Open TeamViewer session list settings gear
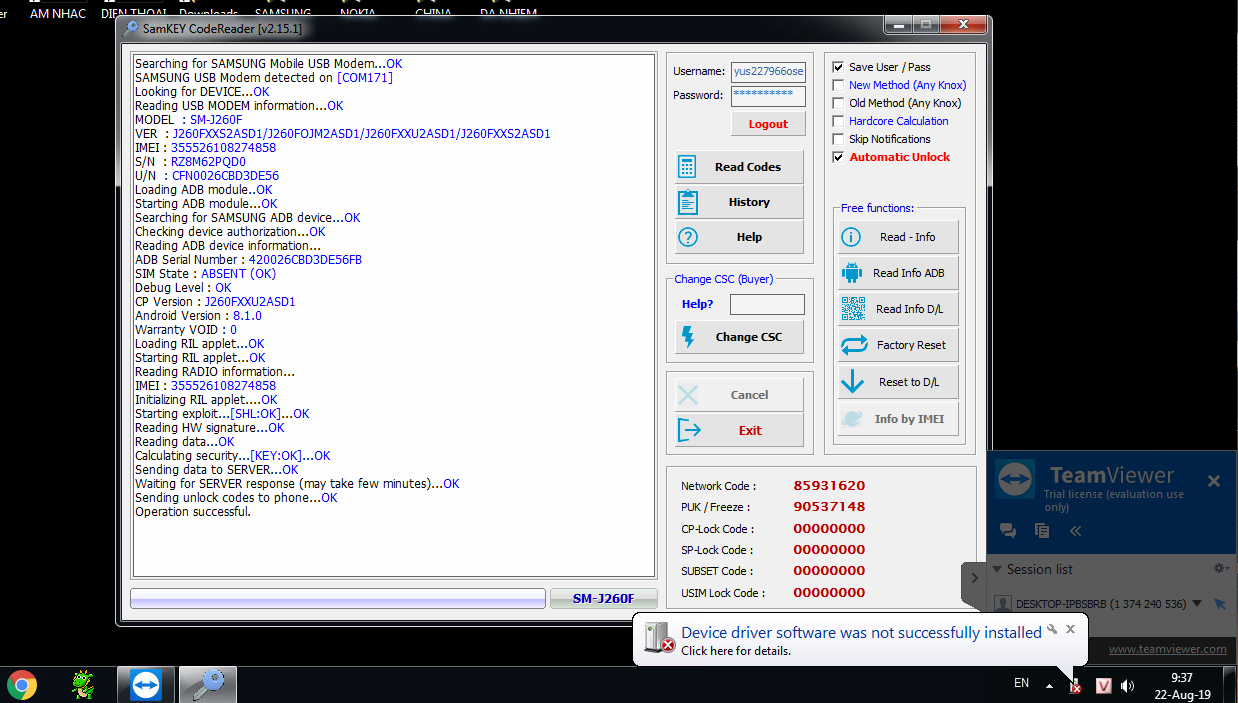1238x703 pixels. point(1220,568)
